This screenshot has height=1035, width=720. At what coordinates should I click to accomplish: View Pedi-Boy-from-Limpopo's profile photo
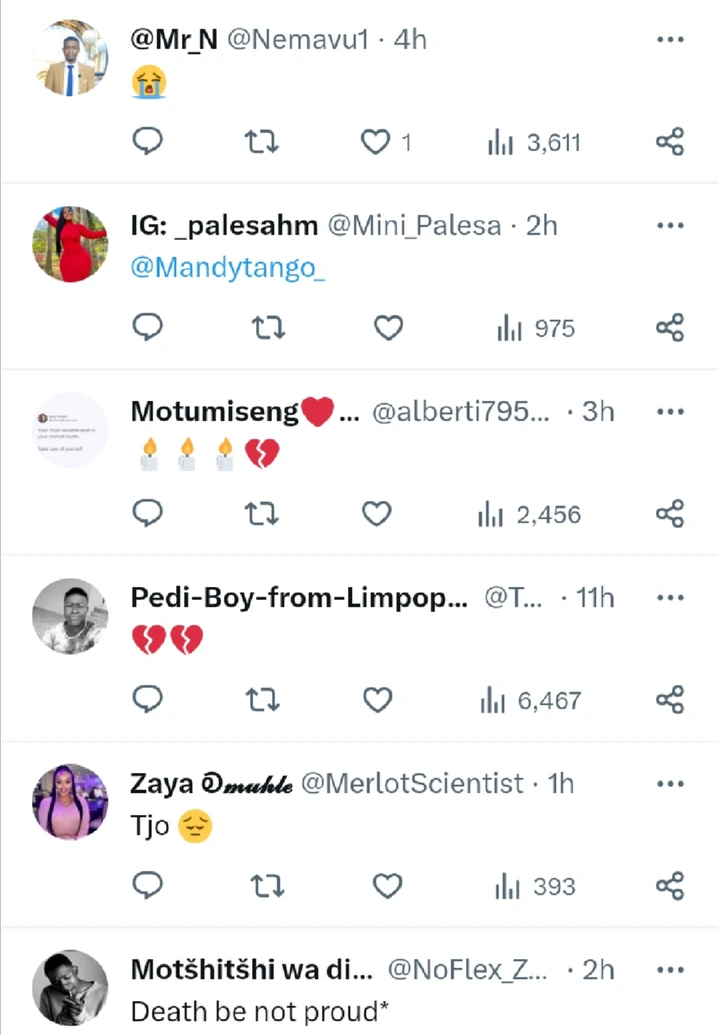[x=70, y=616]
